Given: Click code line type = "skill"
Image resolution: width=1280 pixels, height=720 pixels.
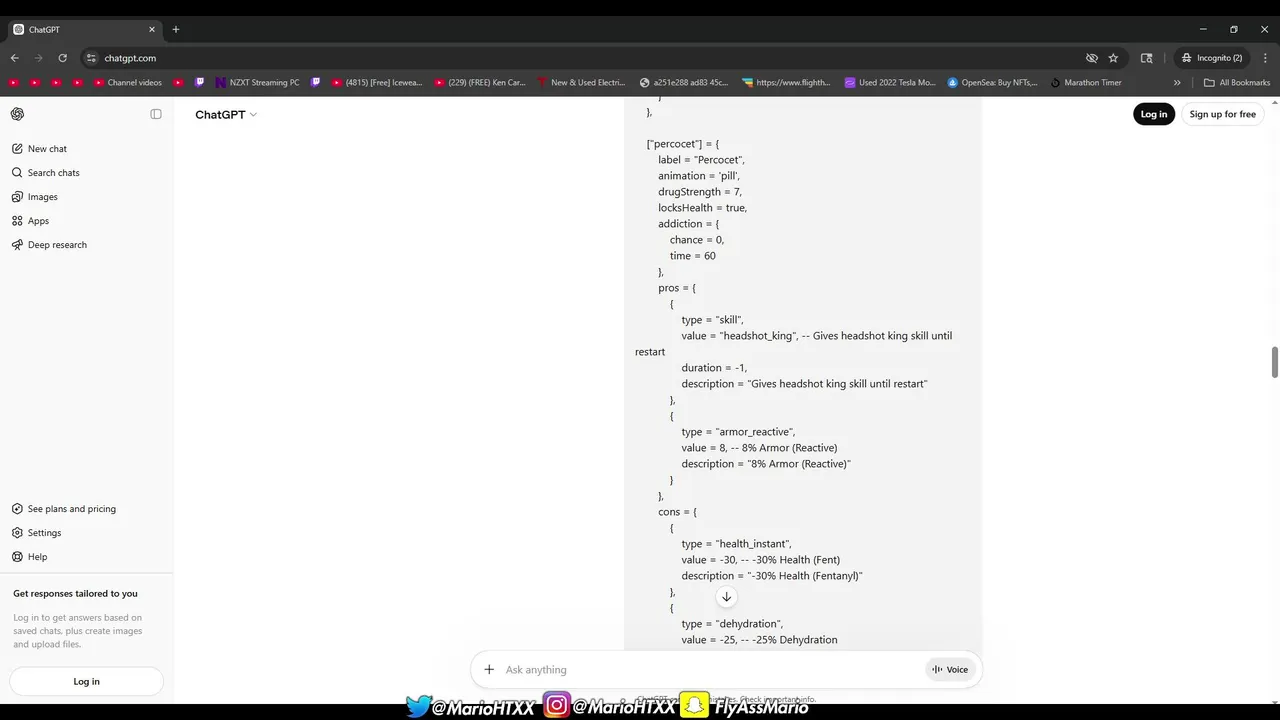Looking at the screenshot, I should pos(713,320).
